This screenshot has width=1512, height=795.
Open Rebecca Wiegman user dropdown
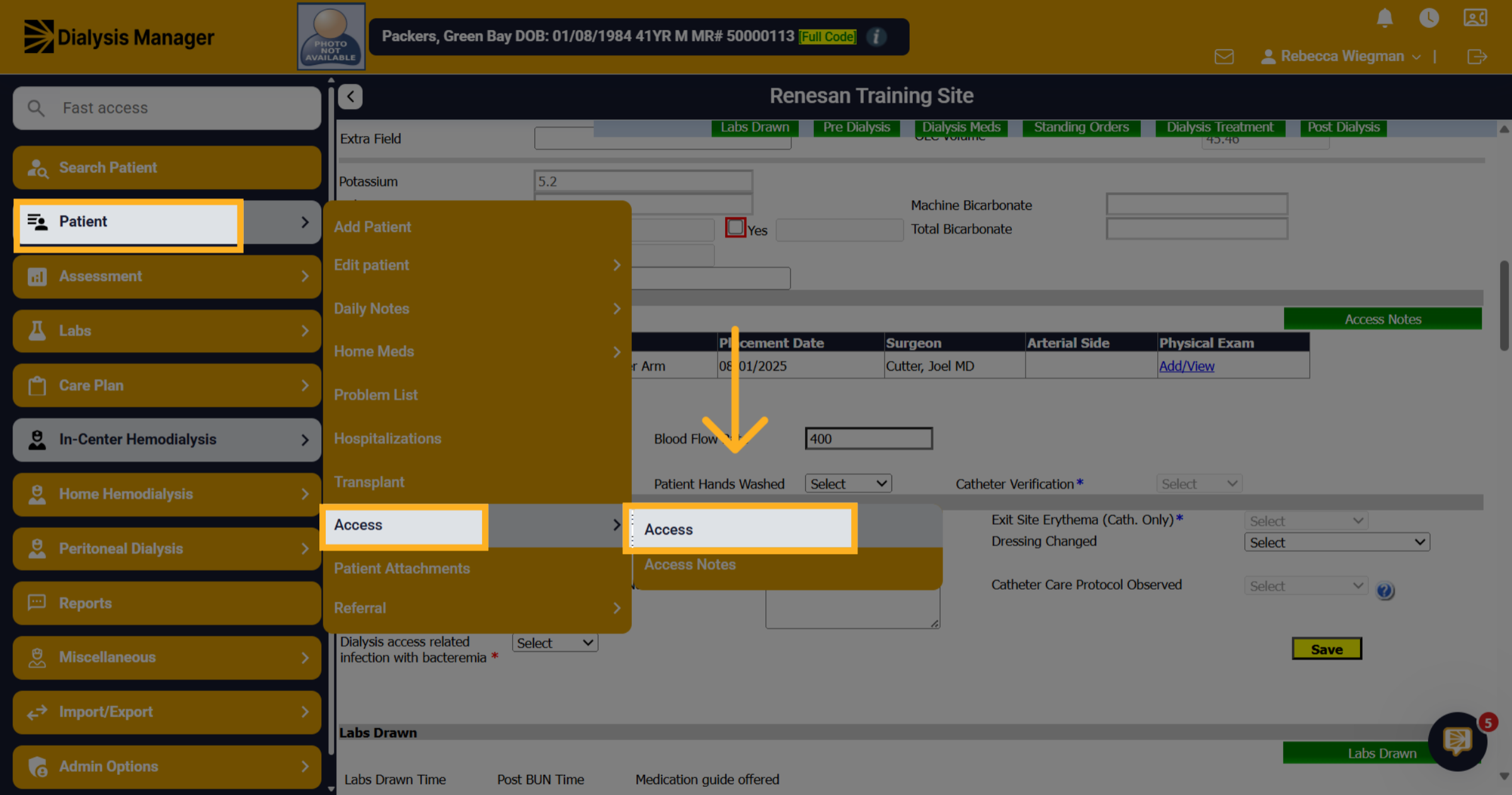1341,56
